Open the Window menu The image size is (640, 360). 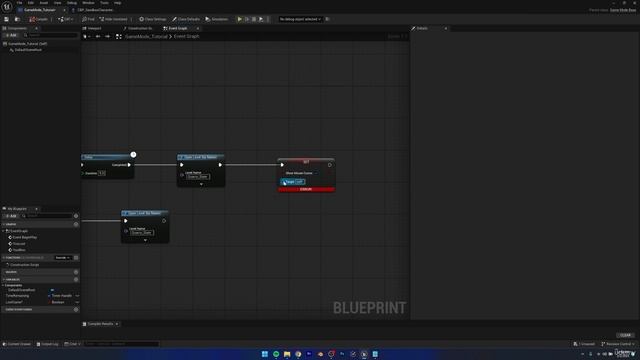click(x=88, y=3)
